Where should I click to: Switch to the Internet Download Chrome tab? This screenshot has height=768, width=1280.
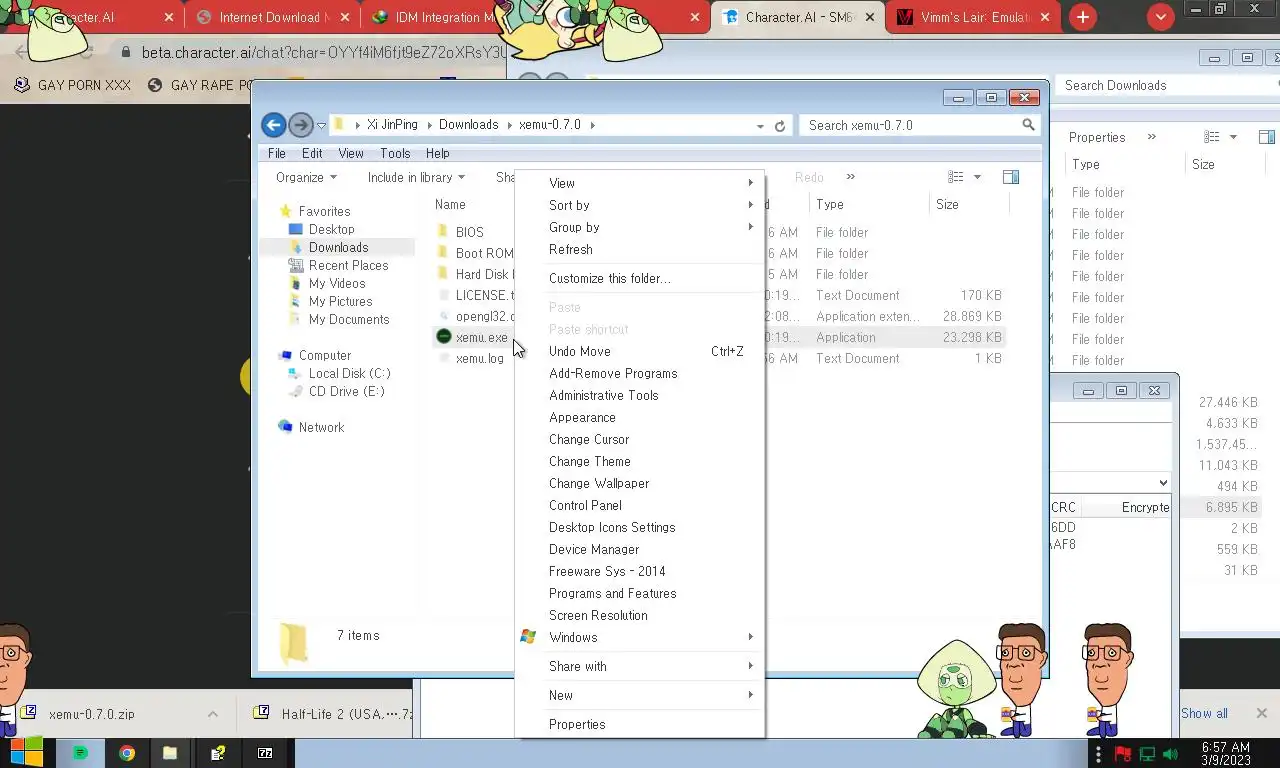point(272,17)
